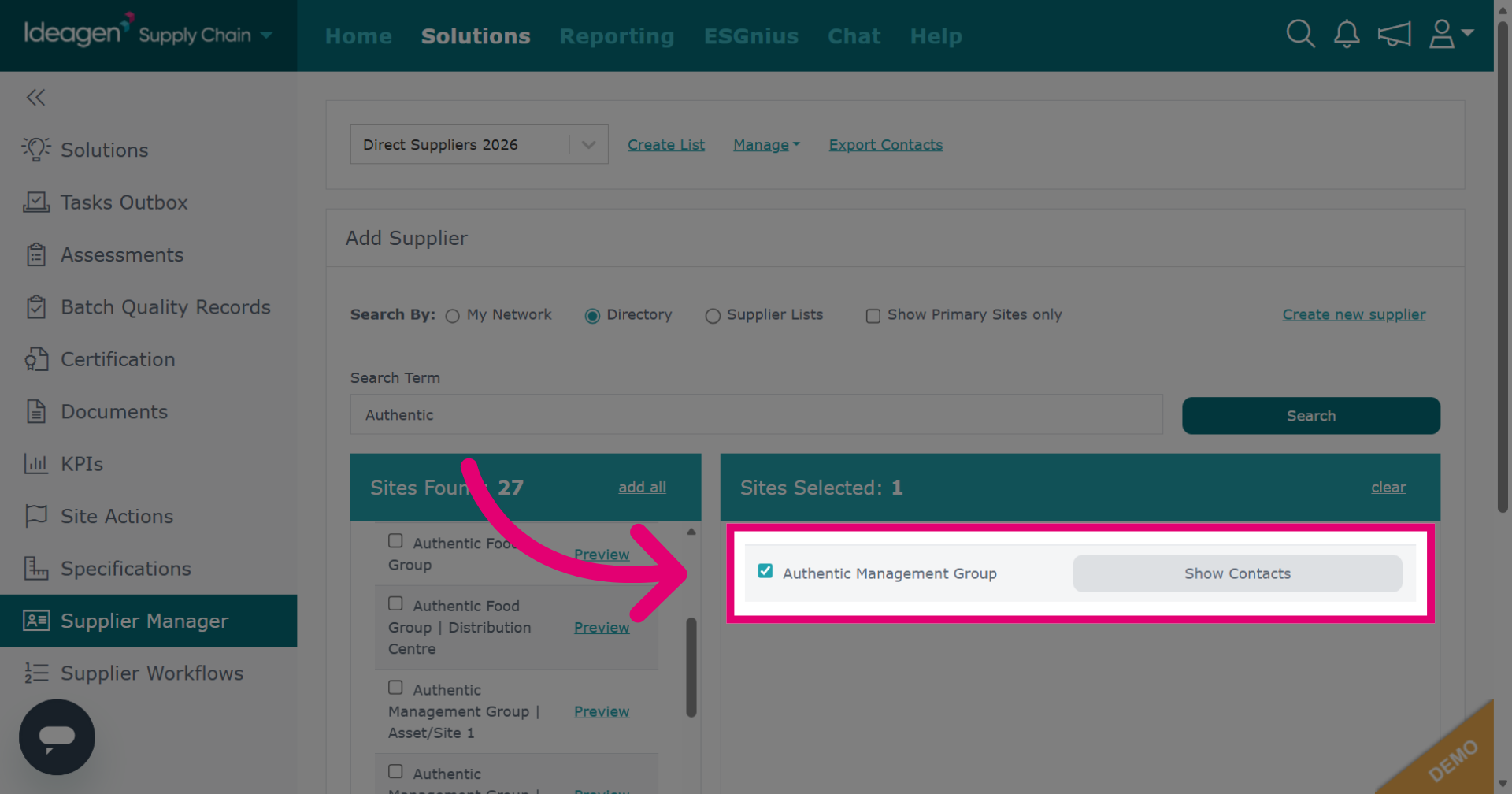
Task: Open the notifications bell
Action: point(1347,35)
